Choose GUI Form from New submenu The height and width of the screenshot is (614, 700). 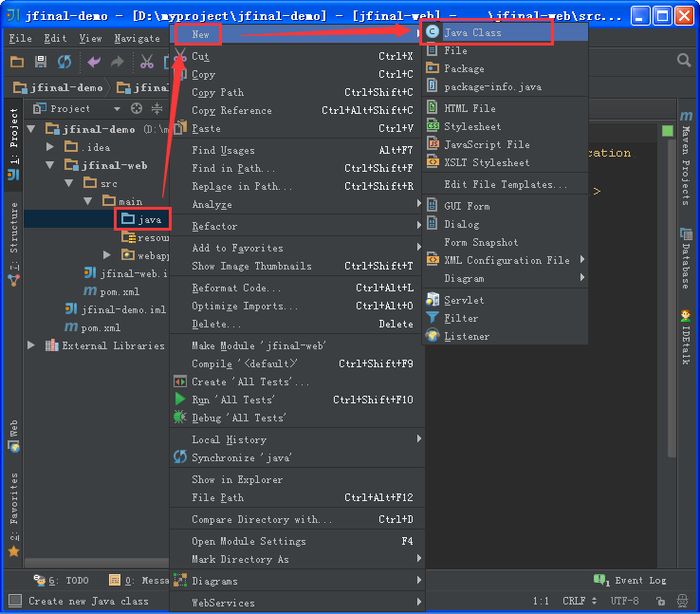[504, 206]
